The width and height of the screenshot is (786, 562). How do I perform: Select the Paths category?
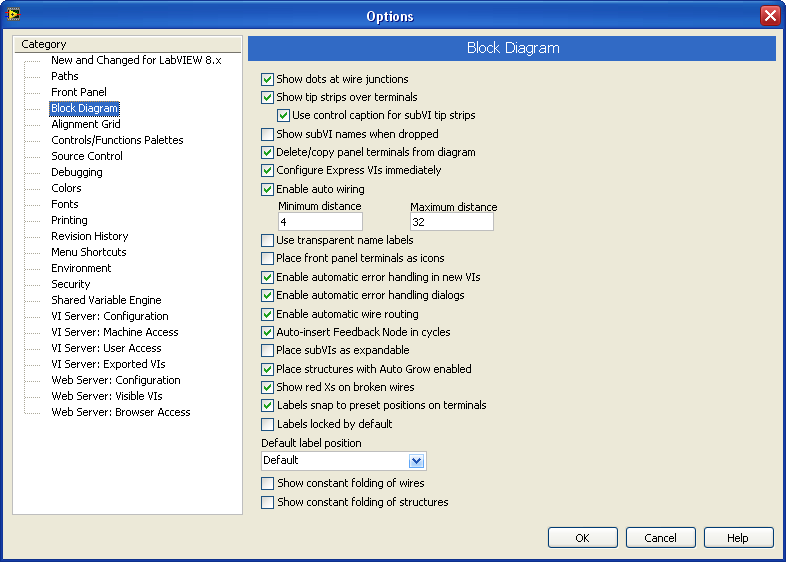pyautogui.click(x=65, y=76)
